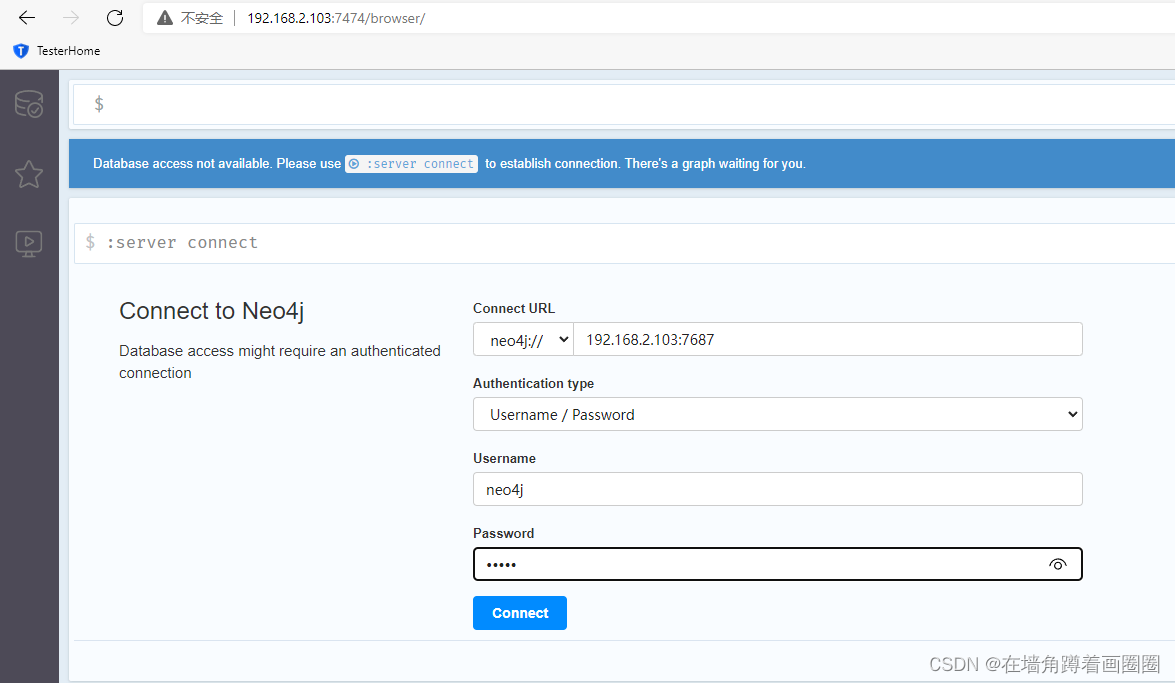Open the Authentication type dropdown
The height and width of the screenshot is (683, 1175).
pyautogui.click(x=777, y=415)
